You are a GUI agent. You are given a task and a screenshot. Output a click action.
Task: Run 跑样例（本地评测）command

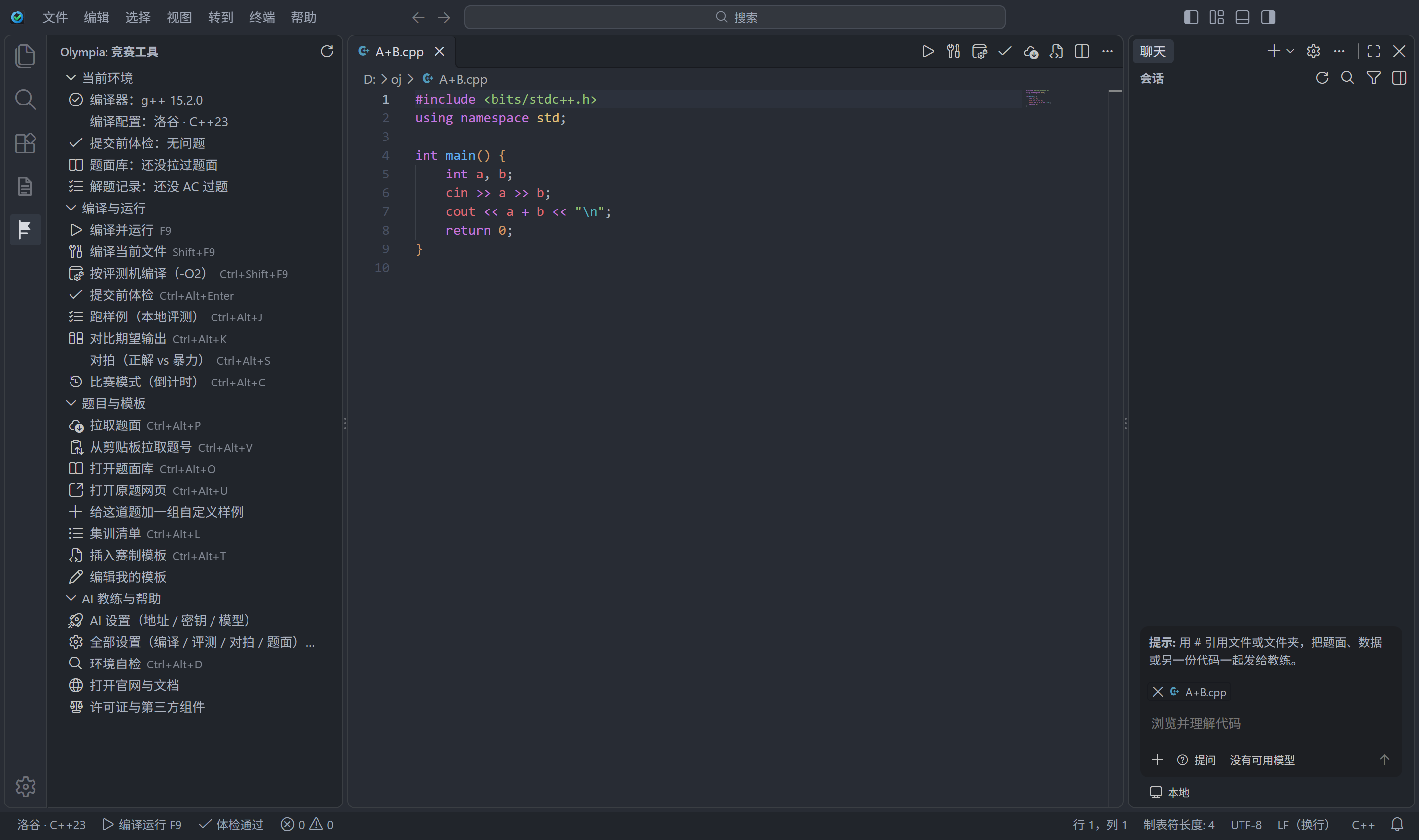(x=195, y=316)
